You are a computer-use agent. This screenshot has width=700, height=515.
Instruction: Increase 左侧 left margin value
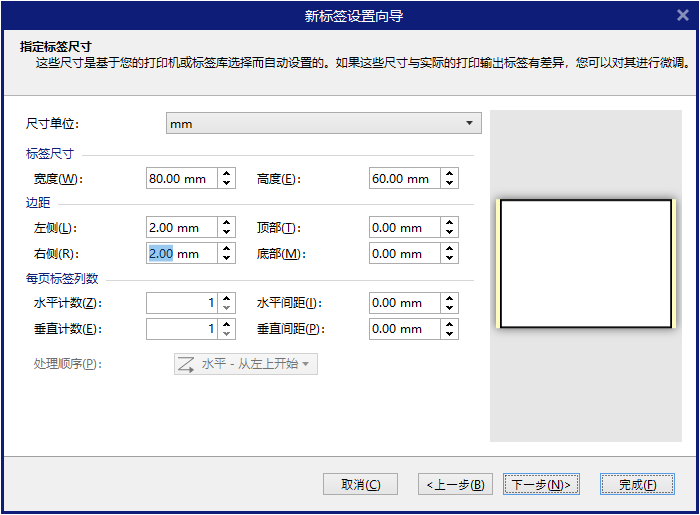pyautogui.click(x=227, y=223)
